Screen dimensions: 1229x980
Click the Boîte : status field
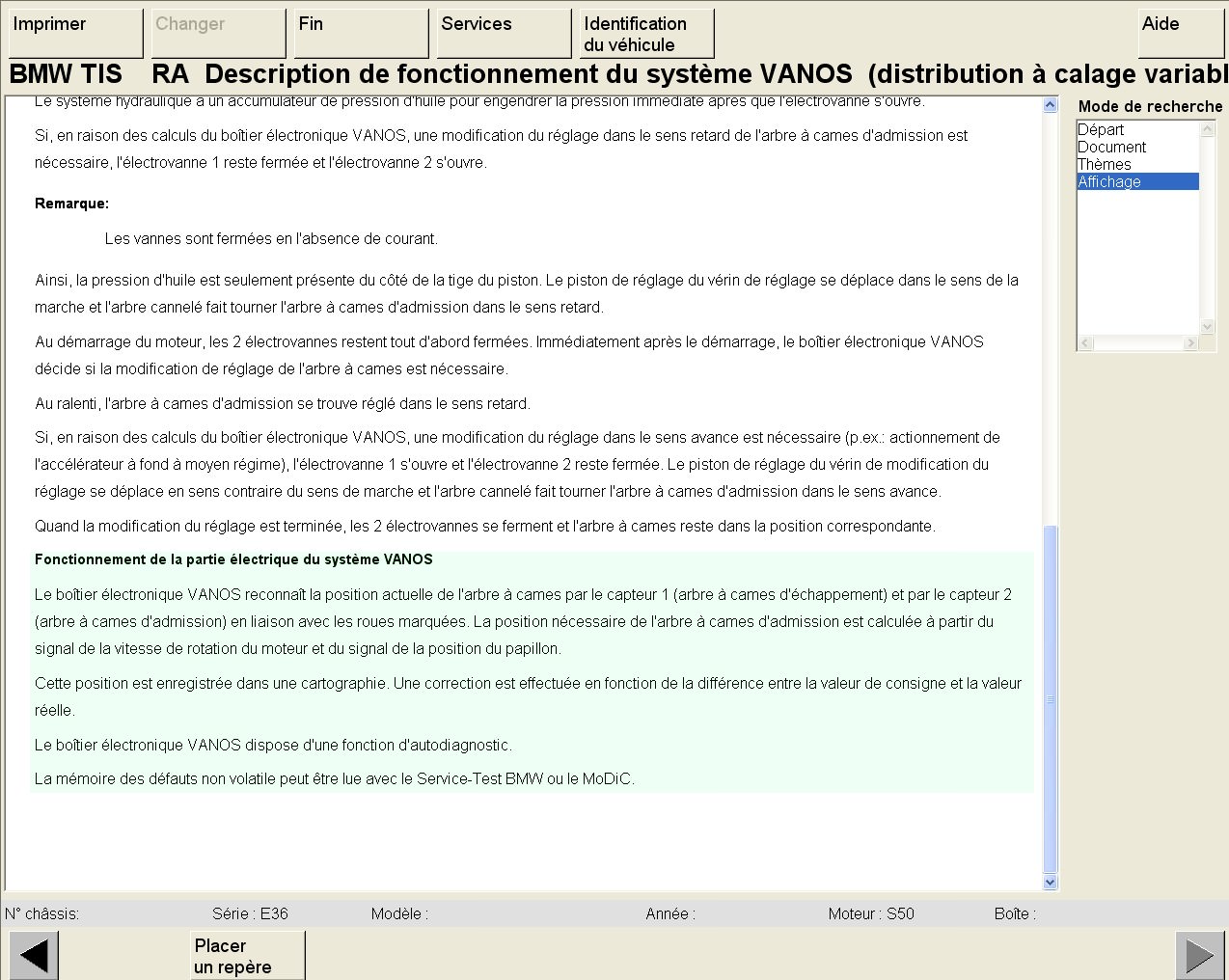tap(1015, 913)
